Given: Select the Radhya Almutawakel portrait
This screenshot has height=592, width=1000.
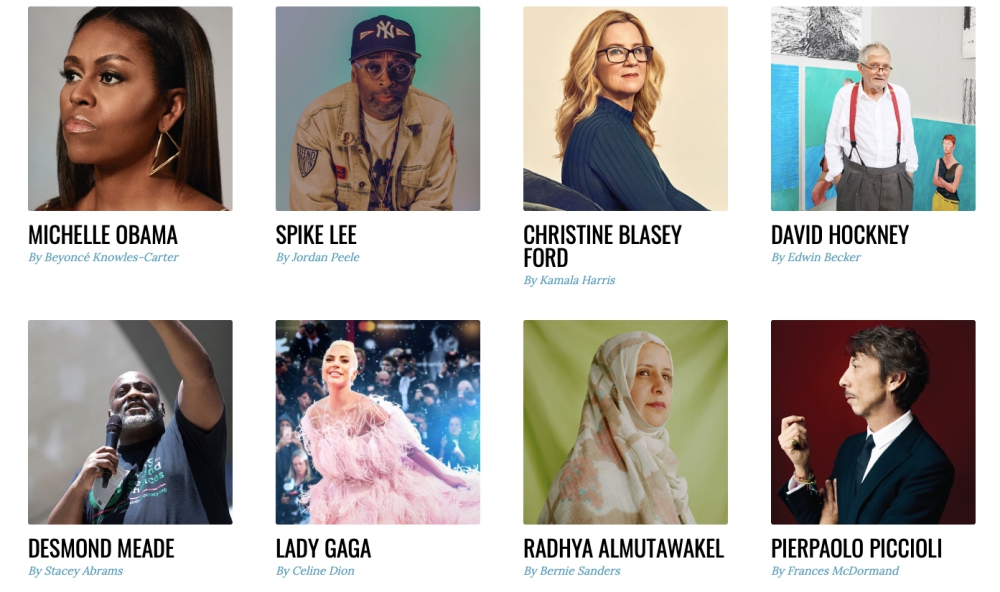Looking at the screenshot, I should (625, 422).
